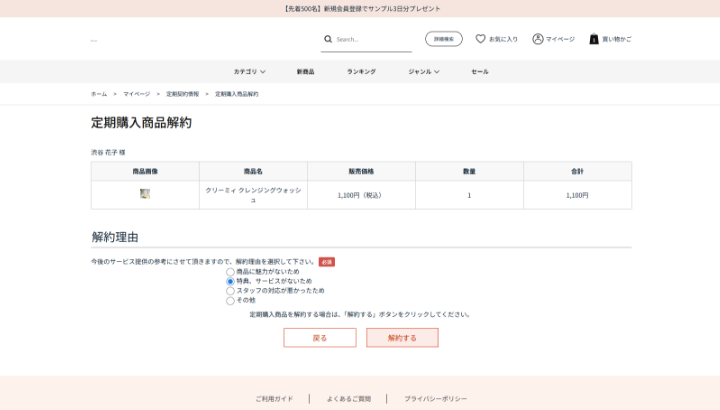The height and width of the screenshot is (410, 720).
Task: Select the 商品に魅力がないため radio option
Action: (x=231, y=272)
